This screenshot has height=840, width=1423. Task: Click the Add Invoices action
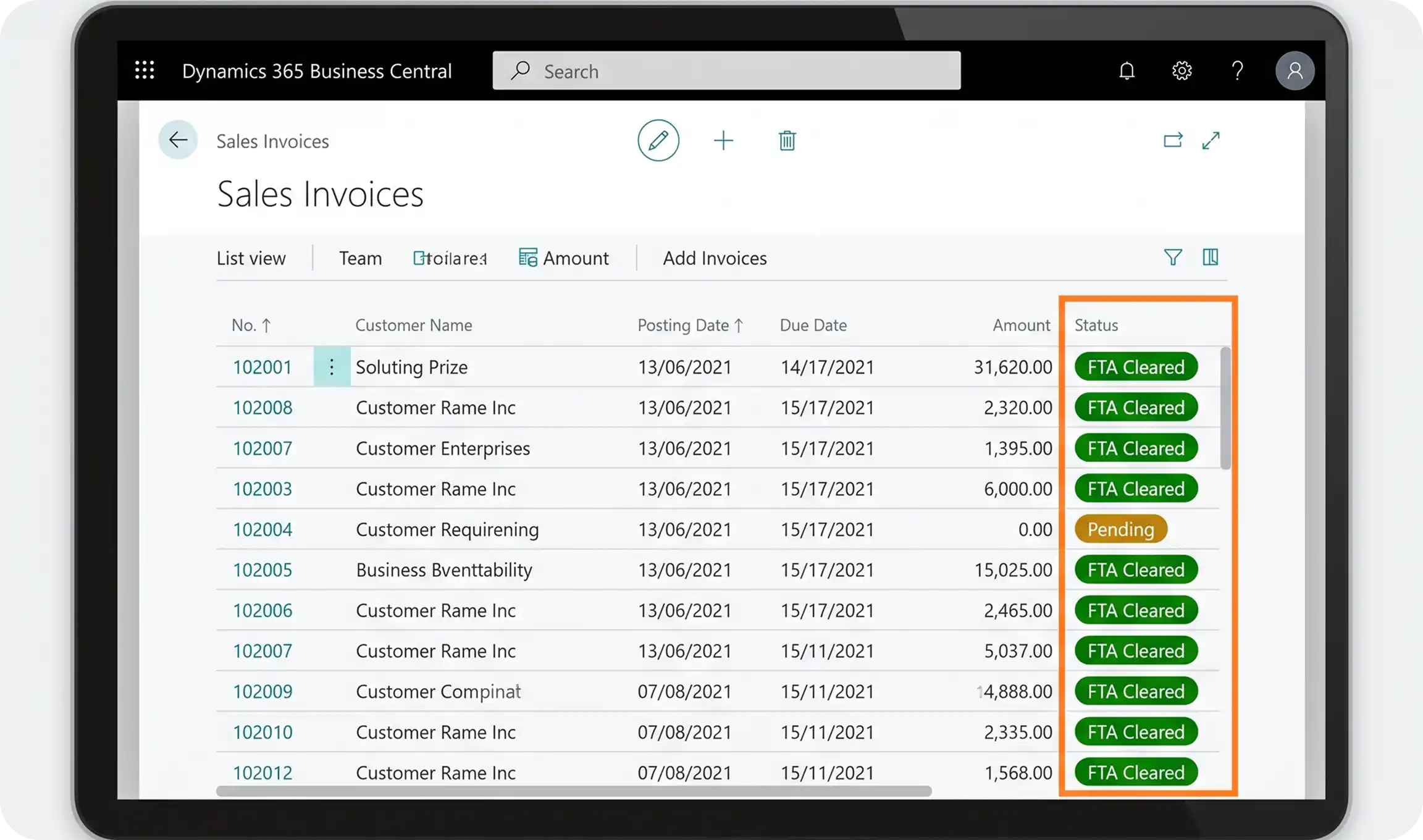tap(715, 258)
